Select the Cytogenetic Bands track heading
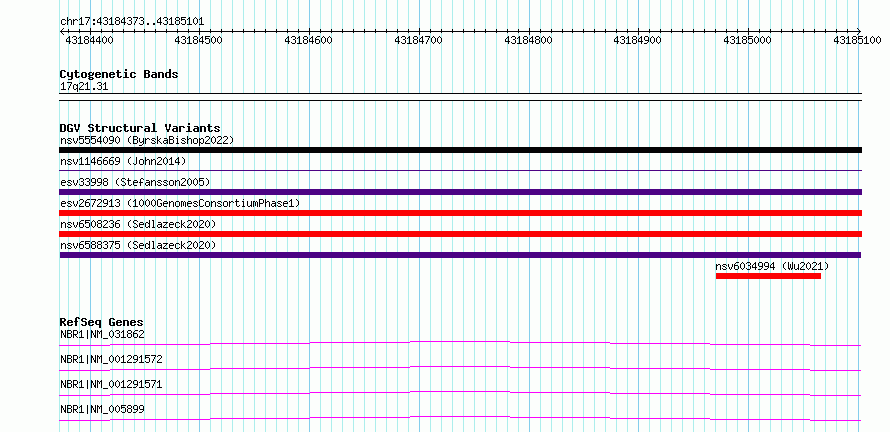Image resolution: width=890 pixels, height=432 pixels. (x=119, y=74)
